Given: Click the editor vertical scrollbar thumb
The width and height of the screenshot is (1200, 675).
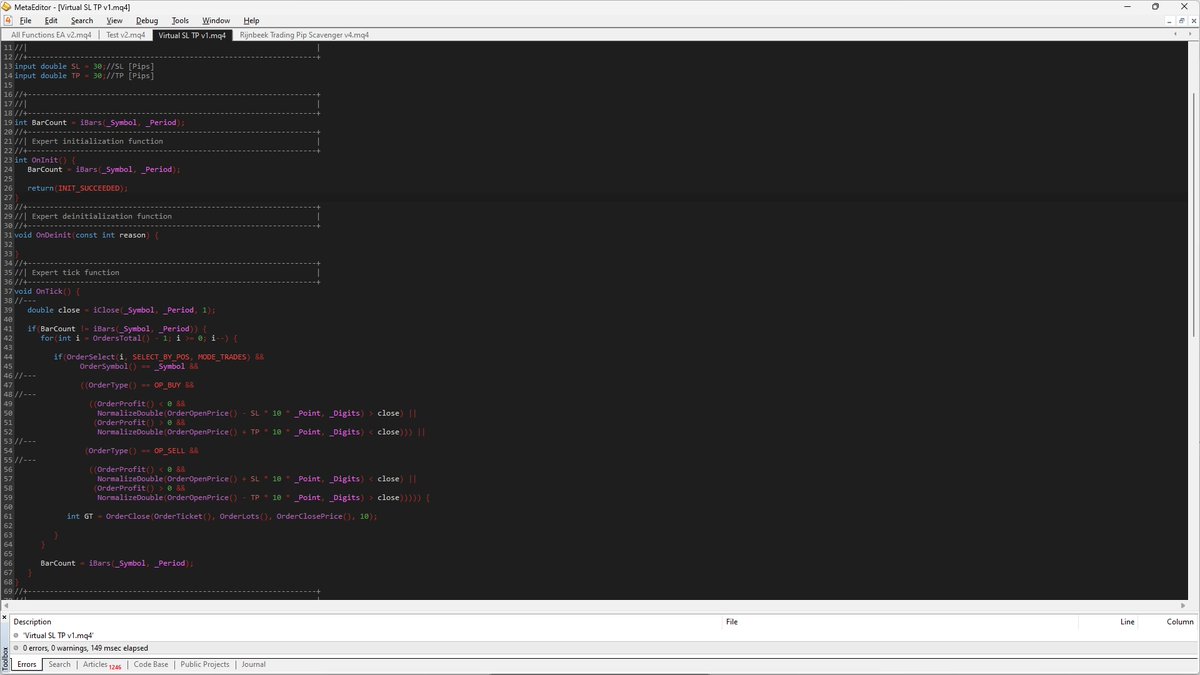Looking at the screenshot, I should point(1195,213).
